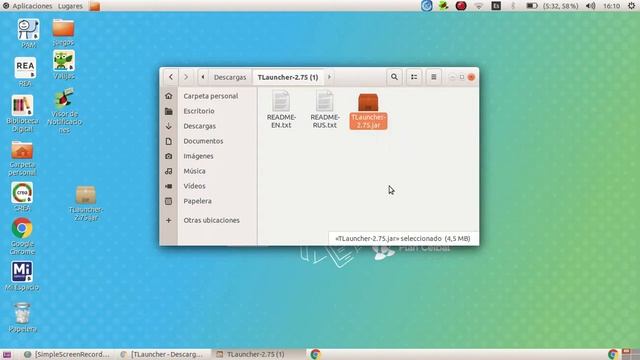
Task: Open Carpeta personal in the sidebar
Action: click(x=211, y=96)
